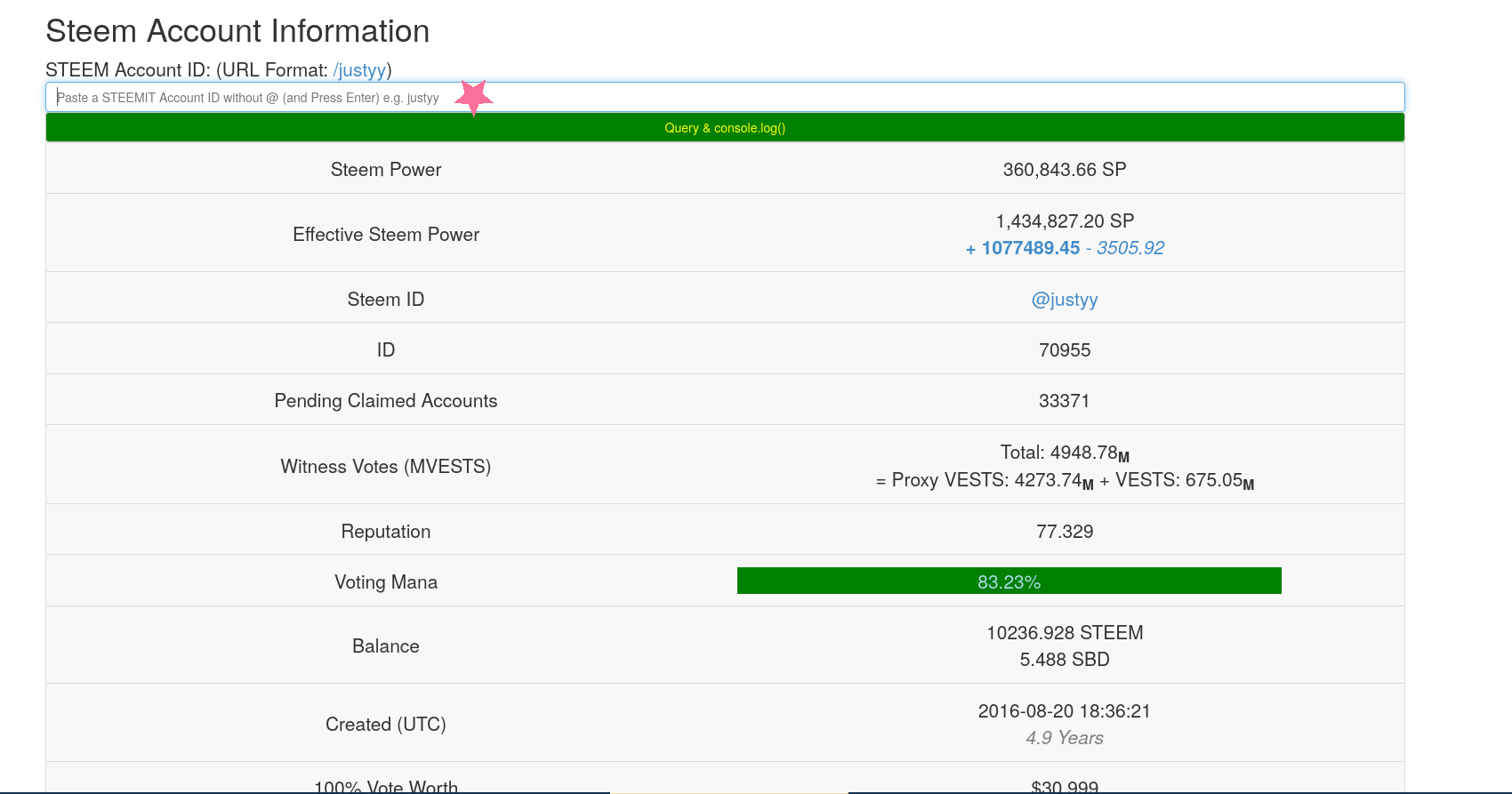Select the Steem Account Information heading
Image resolution: width=1512 pixels, height=794 pixels.
(237, 31)
